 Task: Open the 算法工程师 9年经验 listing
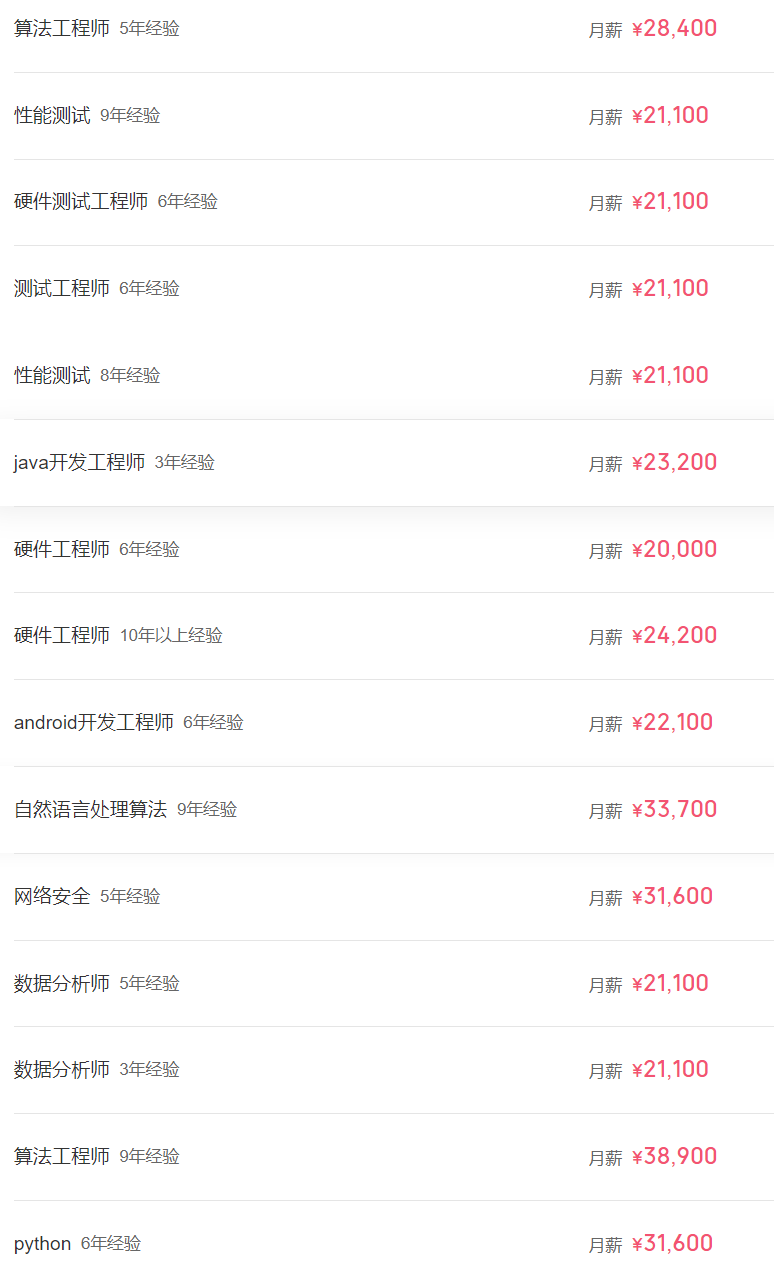pos(62,1157)
